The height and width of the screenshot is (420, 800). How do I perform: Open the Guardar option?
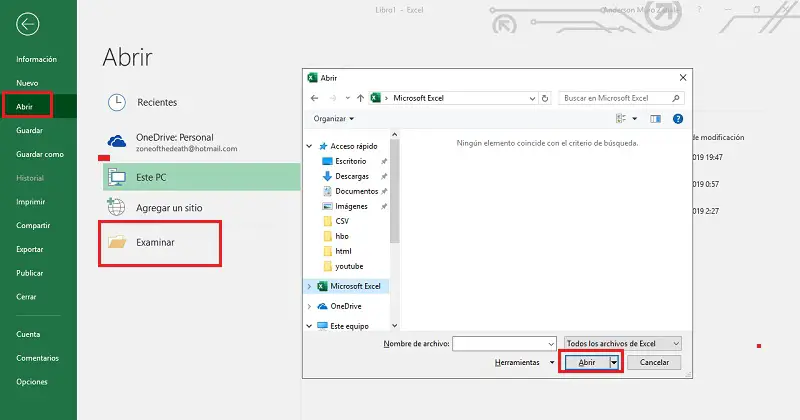30,130
